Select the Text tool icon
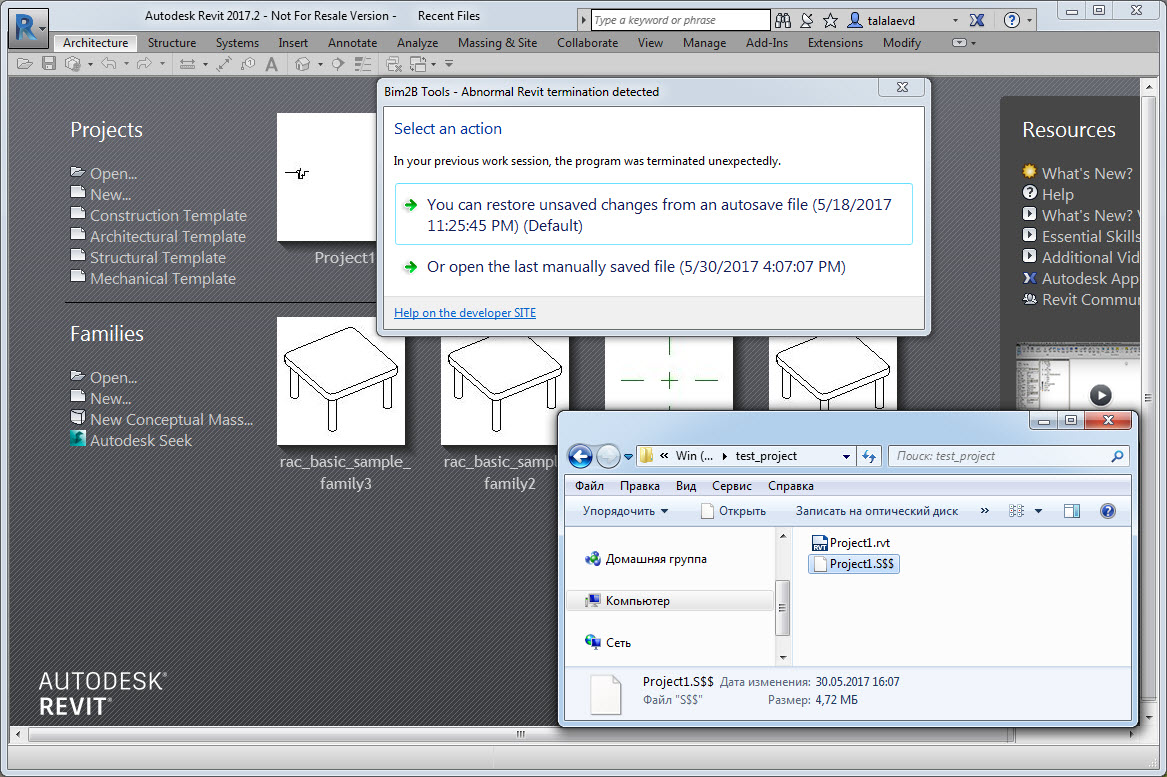The image size is (1167, 777). [x=269, y=62]
